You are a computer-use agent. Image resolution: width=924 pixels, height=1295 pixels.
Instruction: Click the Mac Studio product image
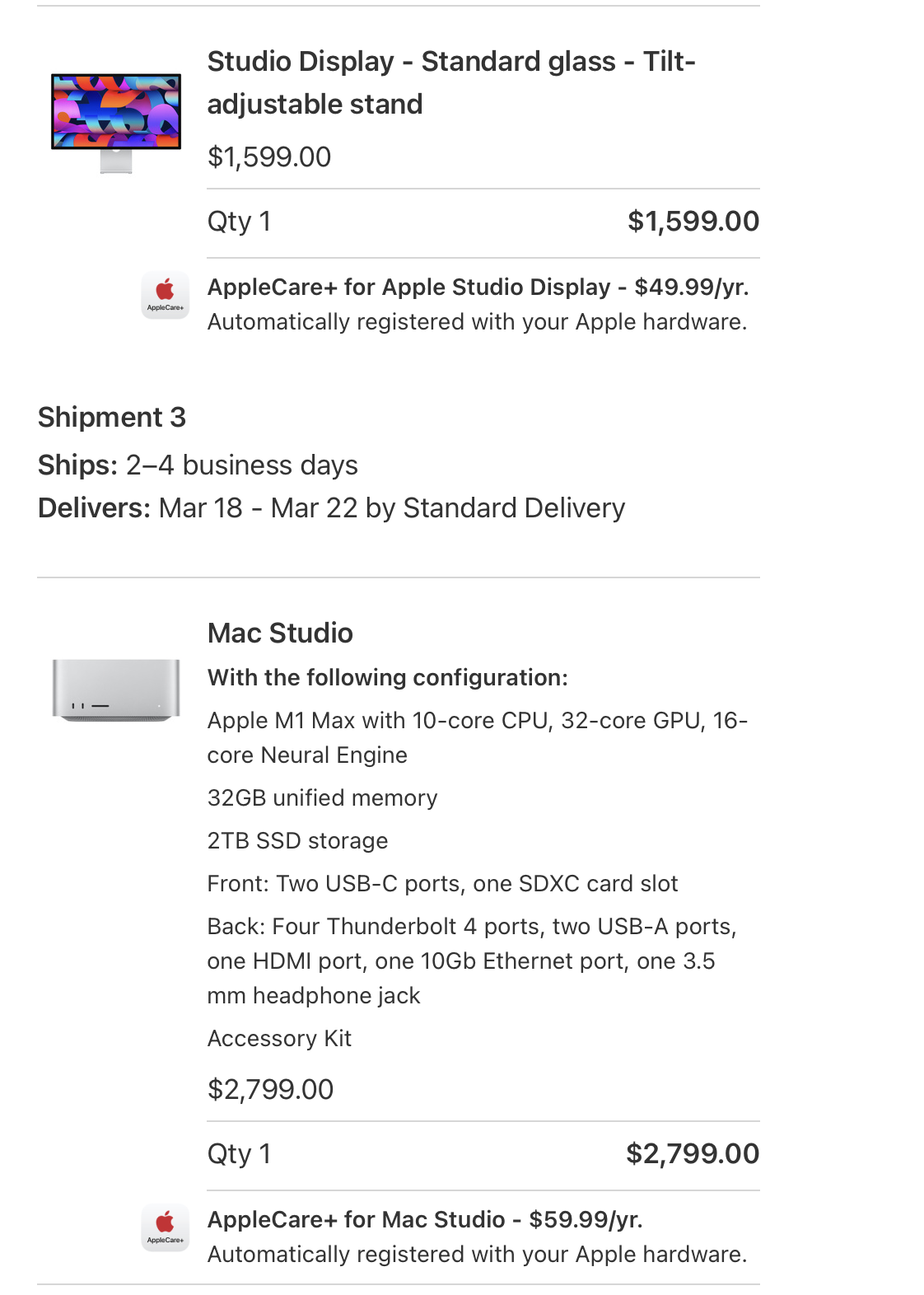click(116, 690)
